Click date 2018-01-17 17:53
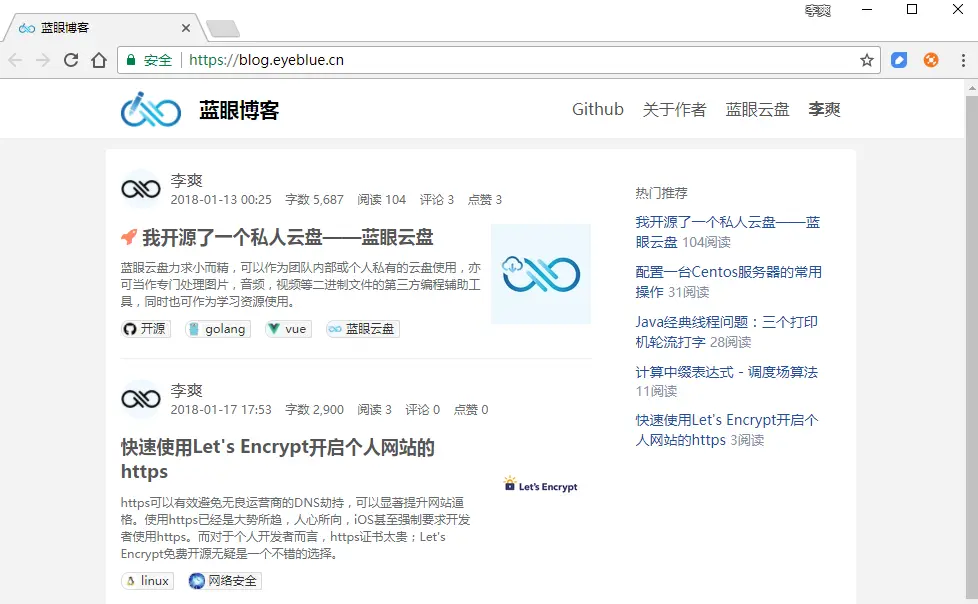 click(221, 410)
